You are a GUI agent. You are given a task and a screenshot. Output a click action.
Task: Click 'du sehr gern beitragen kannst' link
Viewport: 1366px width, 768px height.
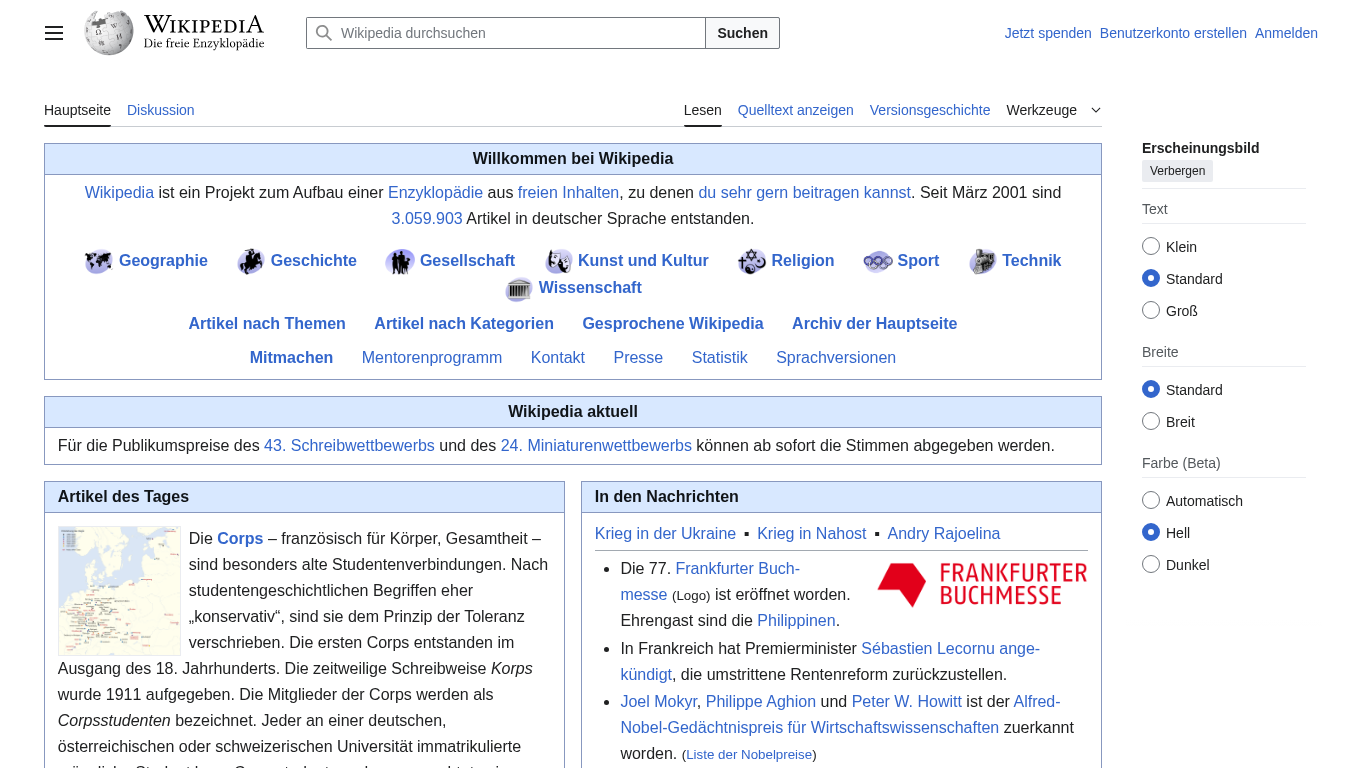805,192
